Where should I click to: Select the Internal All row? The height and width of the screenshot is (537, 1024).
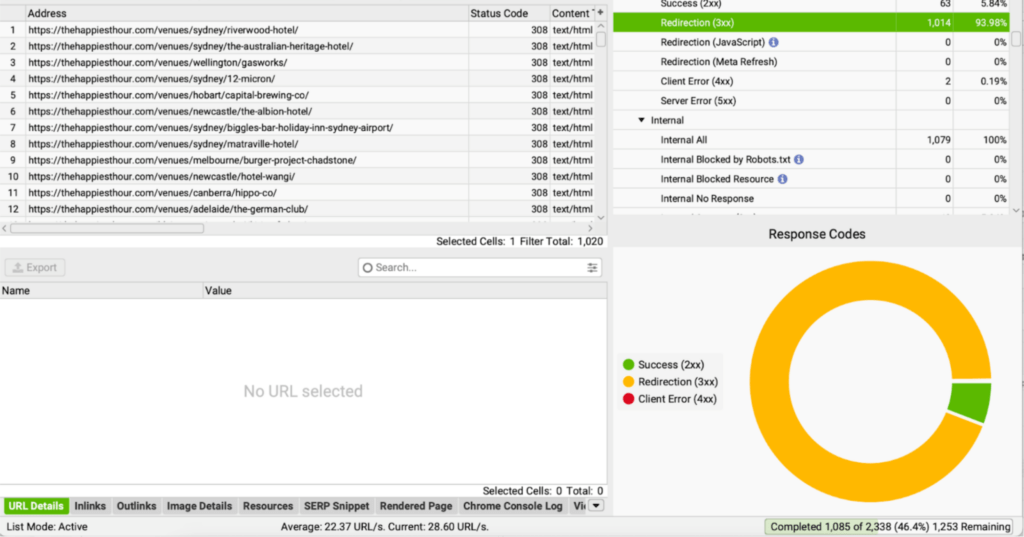pyautogui.click(x=812, y=140)
